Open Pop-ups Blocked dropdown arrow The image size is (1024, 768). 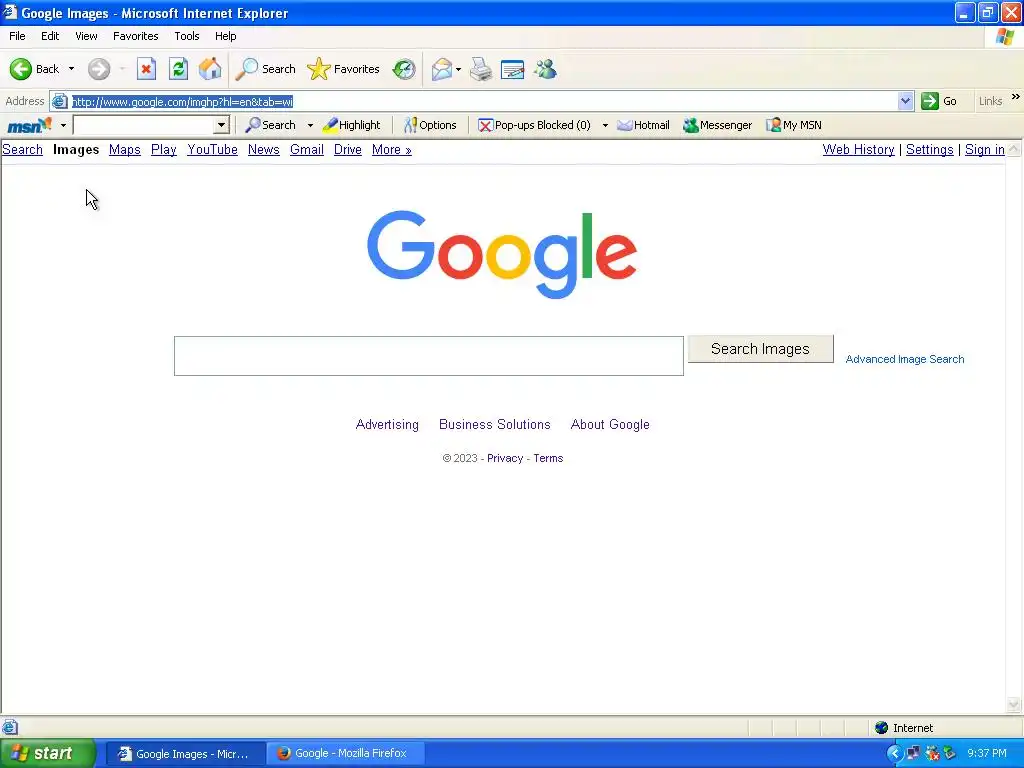tap(605, 125)
